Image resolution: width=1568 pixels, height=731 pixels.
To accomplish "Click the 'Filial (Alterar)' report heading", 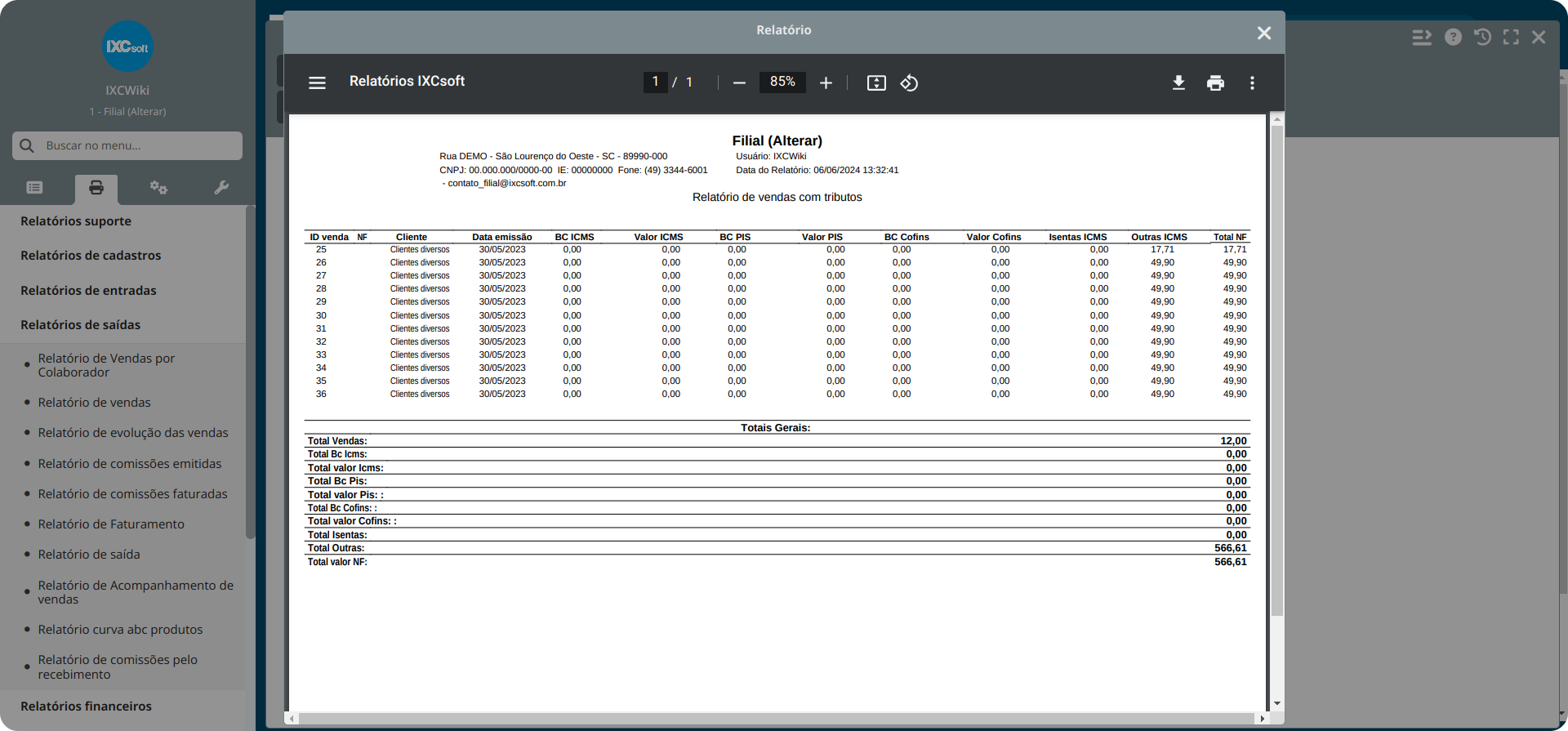I will point(777,140).
